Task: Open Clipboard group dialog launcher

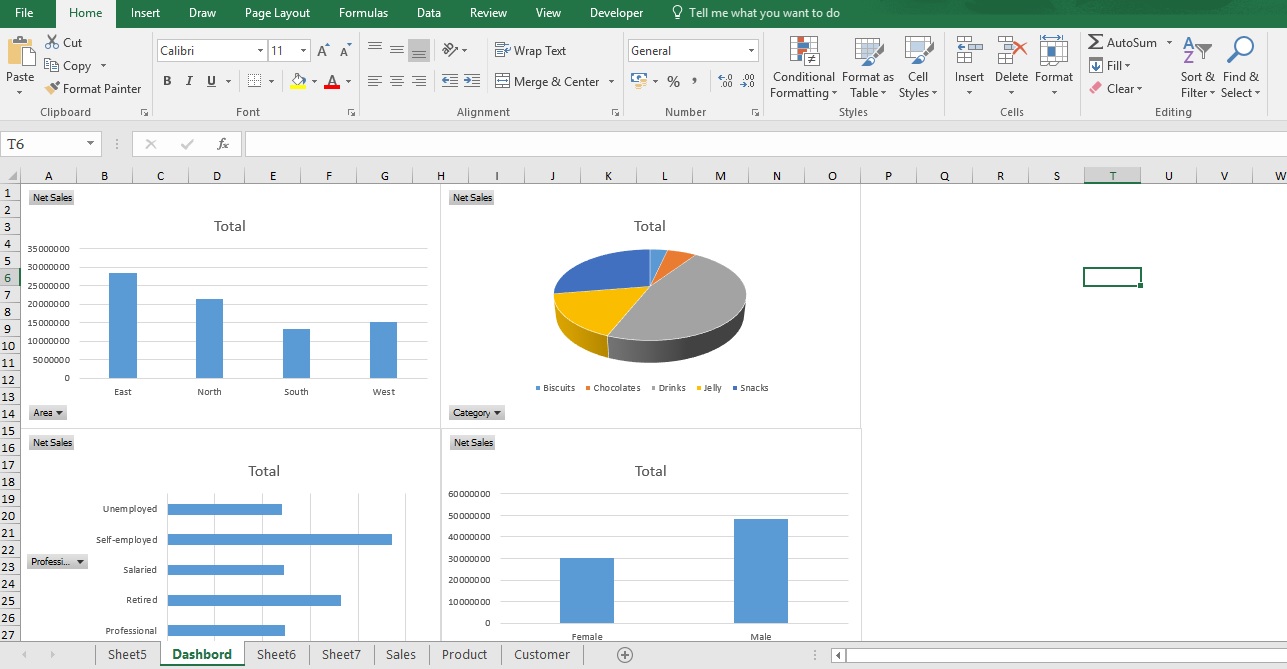Action: [144, 113]
